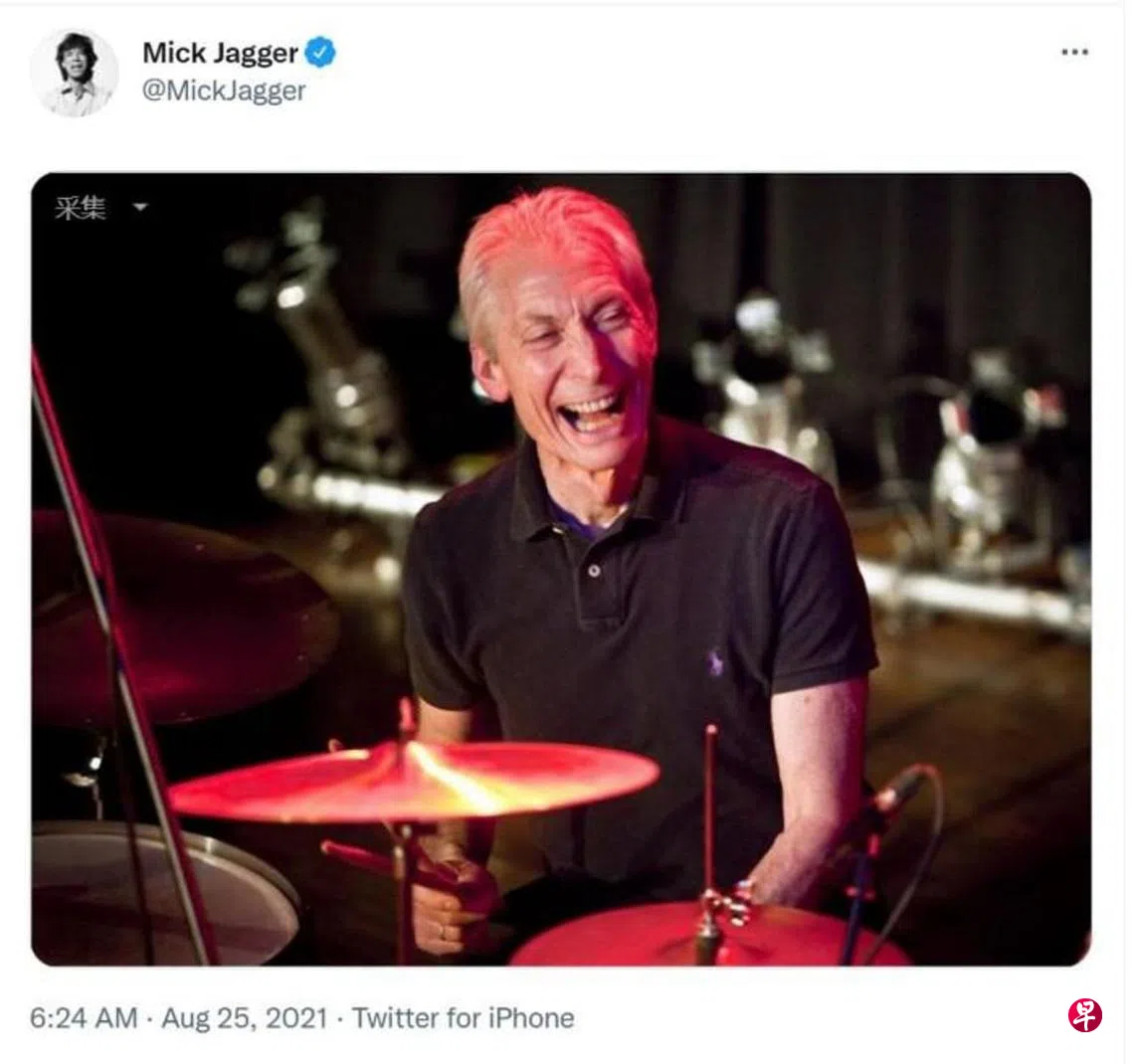Open the @MickJagger handle link
The height and width of the screenshot is (1064, 1134).
click(223, 90)
